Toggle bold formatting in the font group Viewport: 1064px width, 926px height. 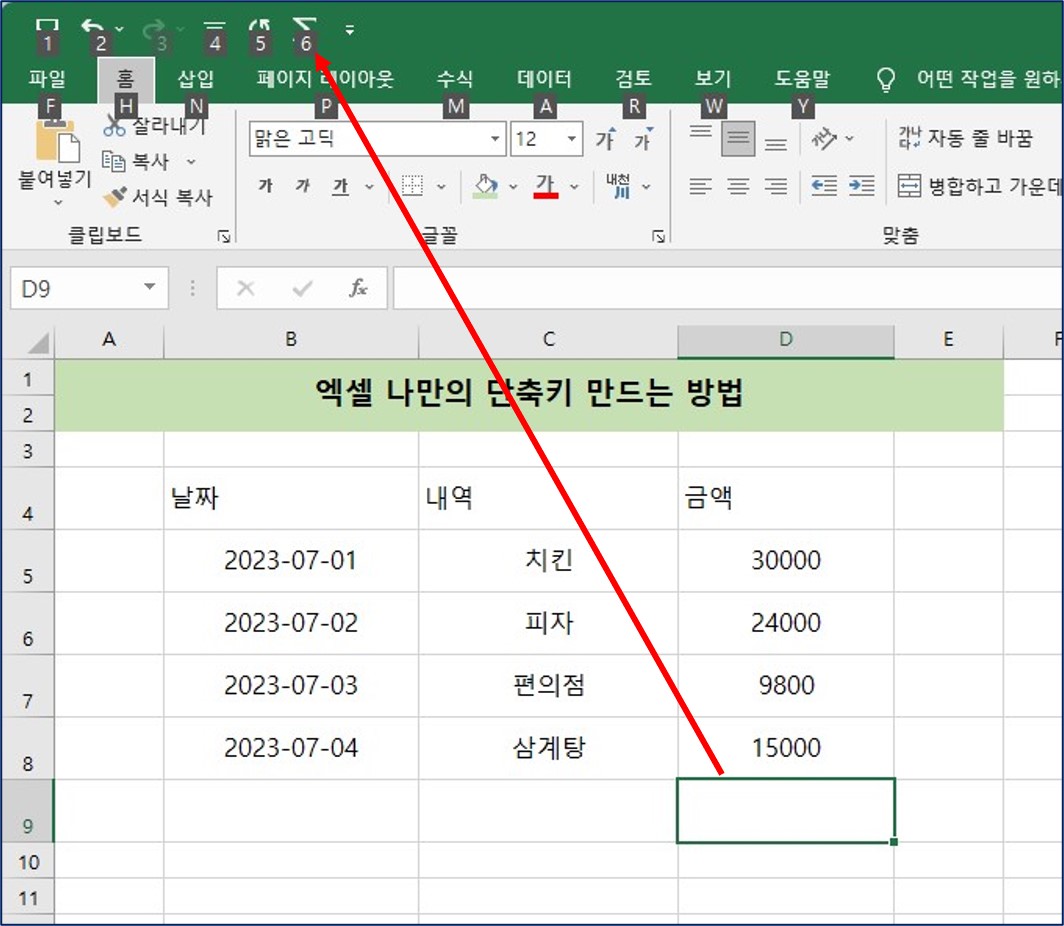click(x=265, y=186)
